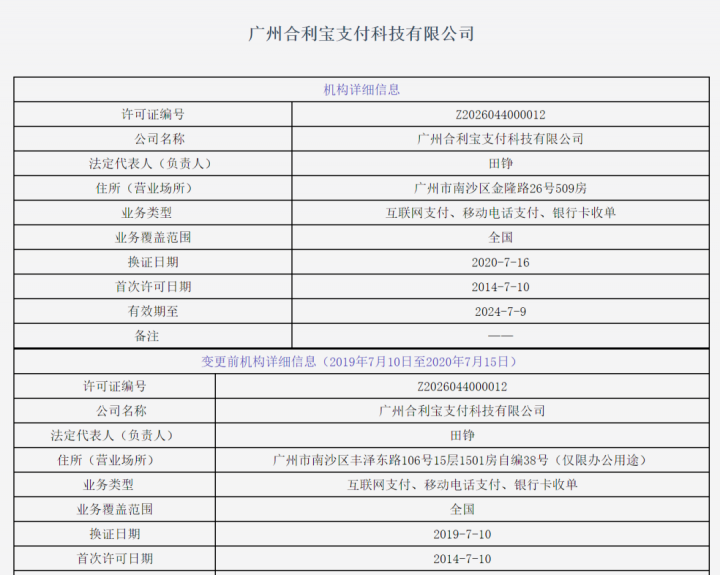Select 业务覆盖范围 label in 变更前 table

tap(115, 509)
